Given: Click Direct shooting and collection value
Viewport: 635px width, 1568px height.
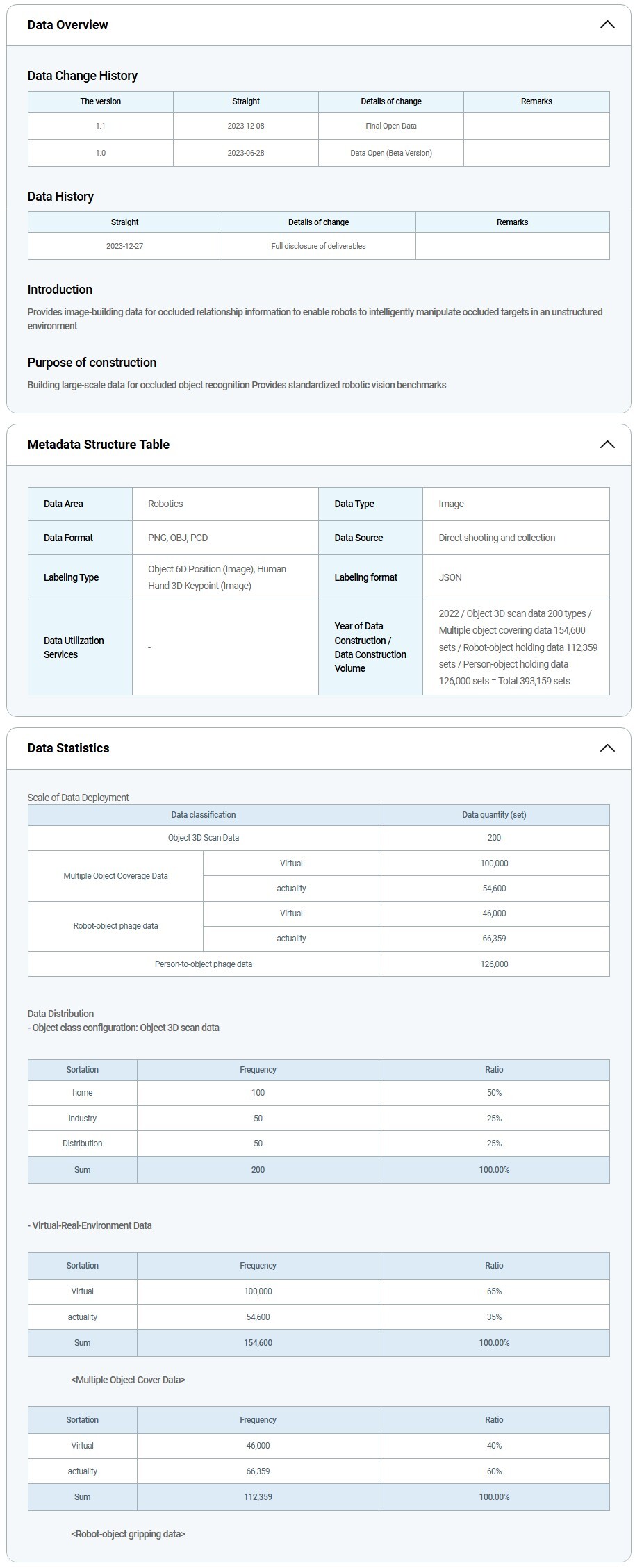Looking at the screenshot, I should click(496, 538).
